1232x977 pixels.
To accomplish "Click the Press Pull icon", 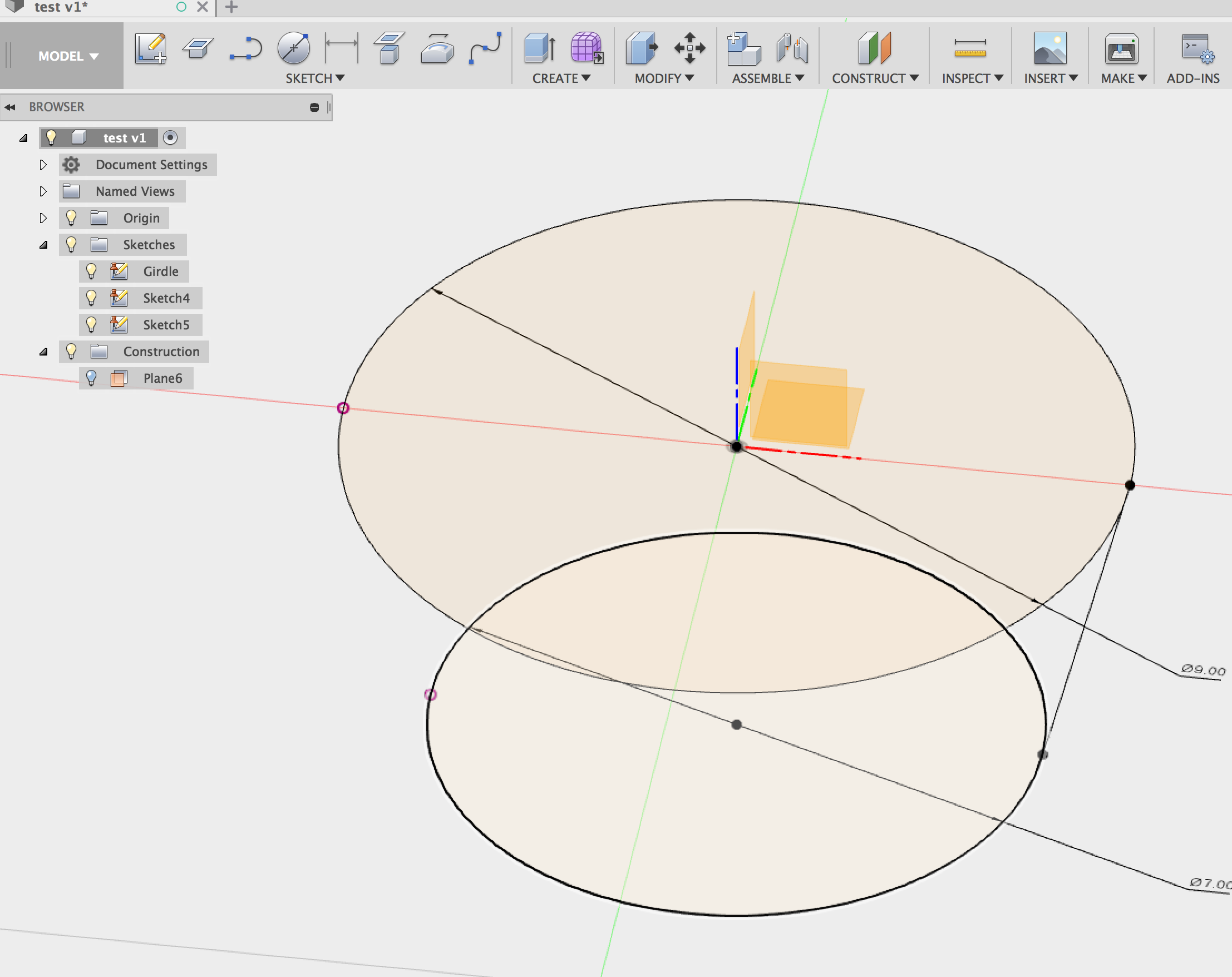I will 641,48.
